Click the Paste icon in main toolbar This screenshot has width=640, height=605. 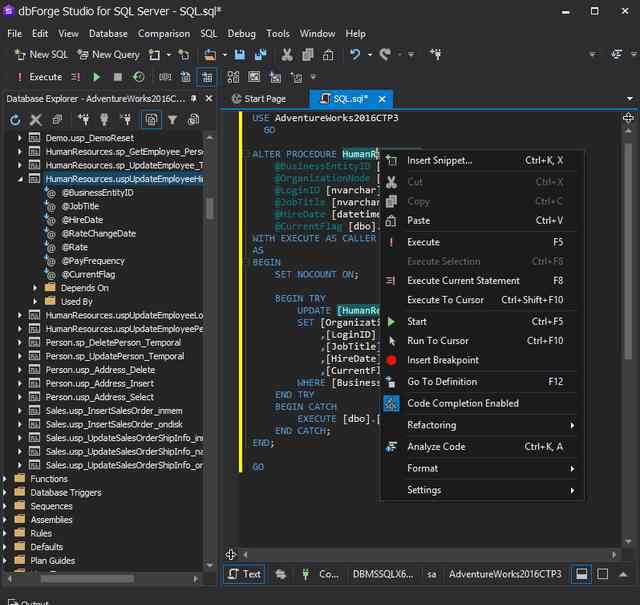tap(328, 55)
